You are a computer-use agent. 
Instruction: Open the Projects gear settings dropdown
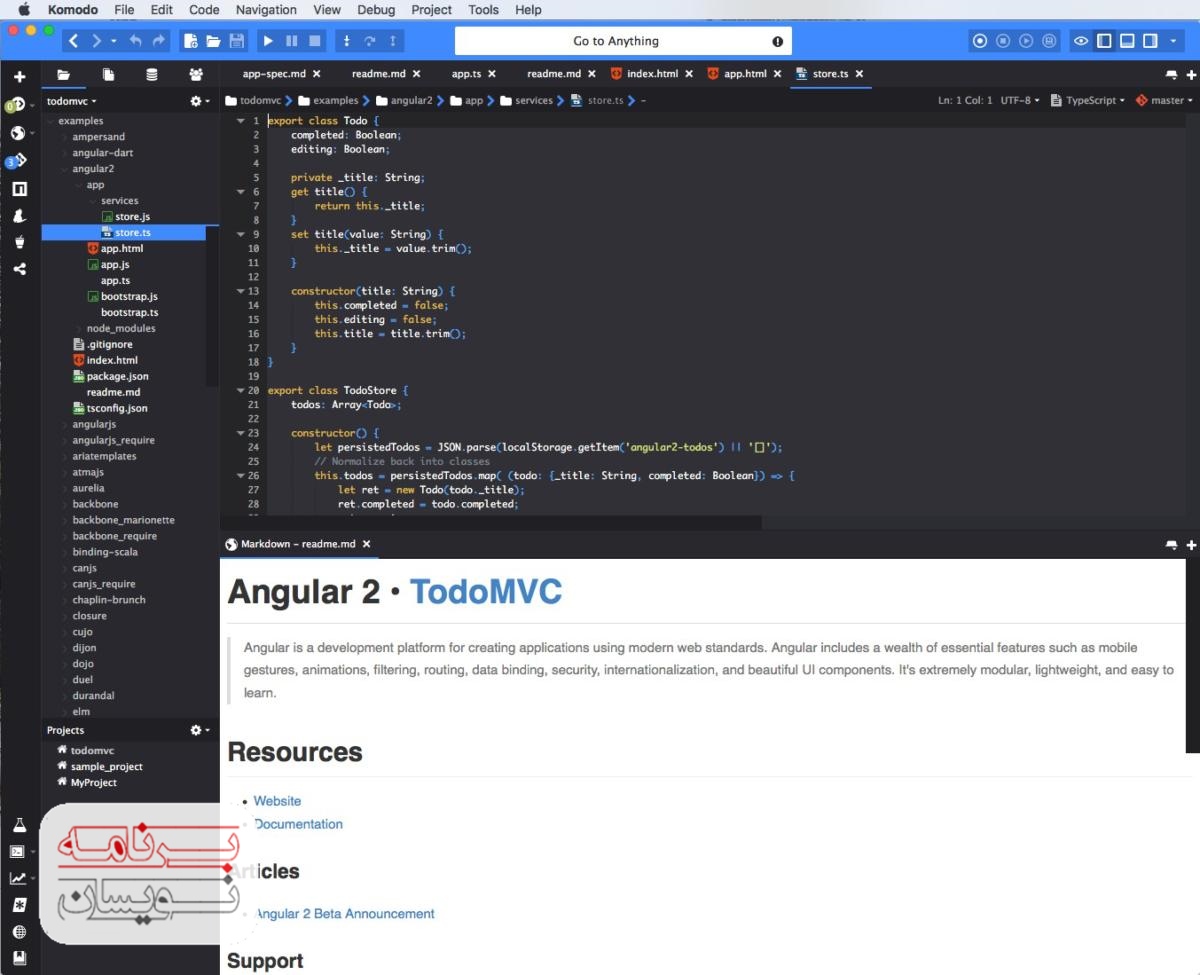[x=200, y=730]
